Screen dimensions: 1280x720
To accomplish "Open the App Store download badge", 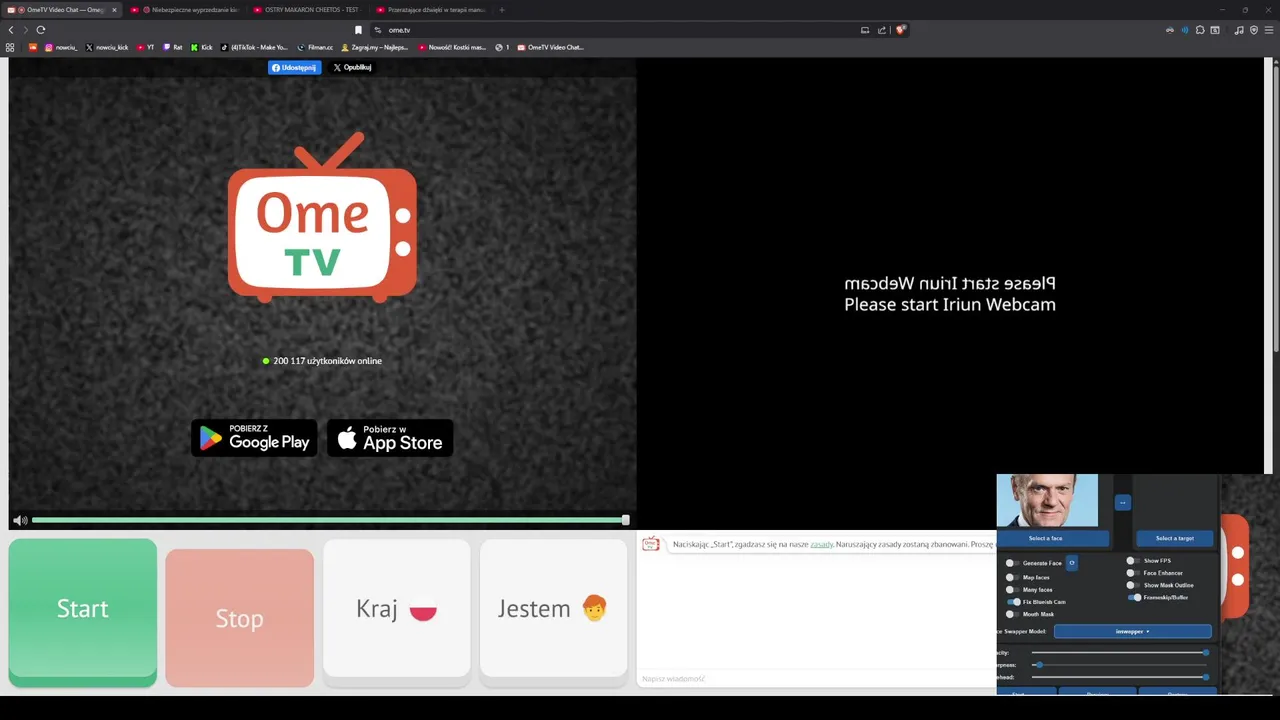I will [x=390, y=438].
